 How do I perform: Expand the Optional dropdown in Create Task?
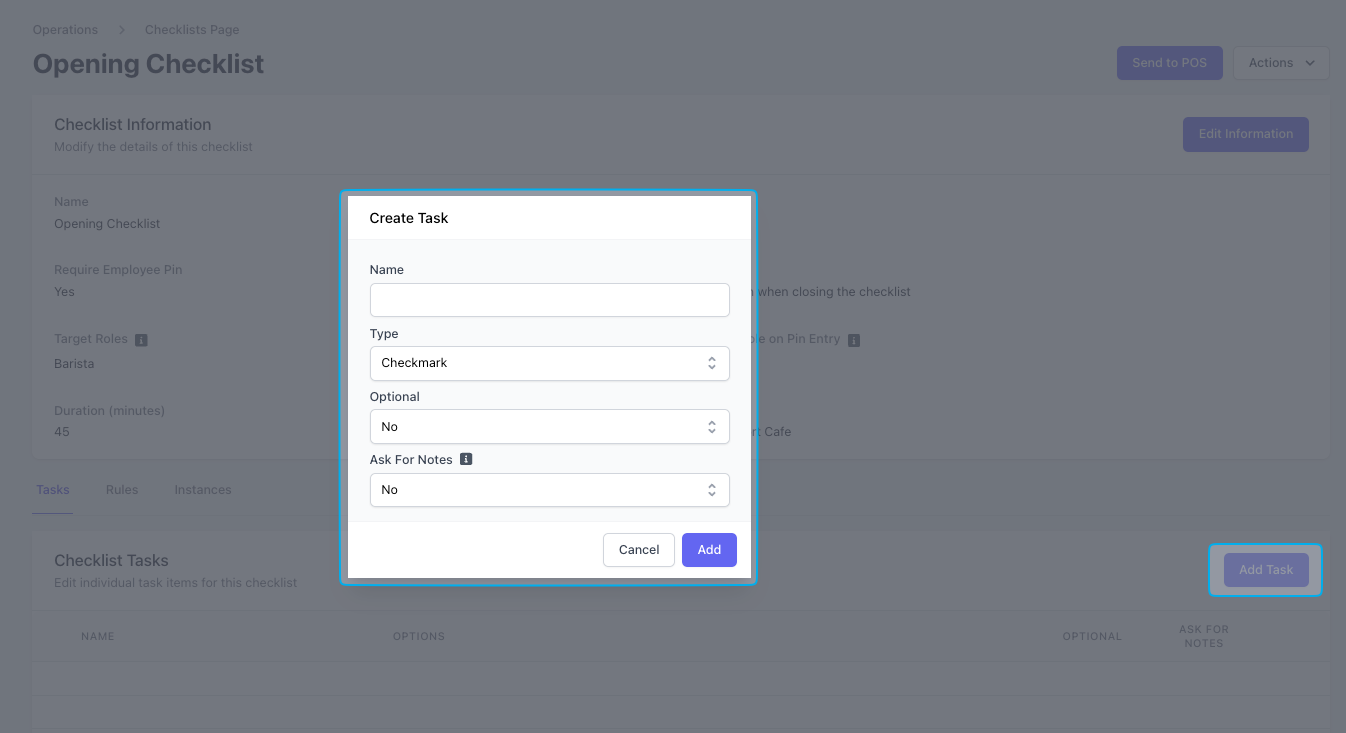549,427
